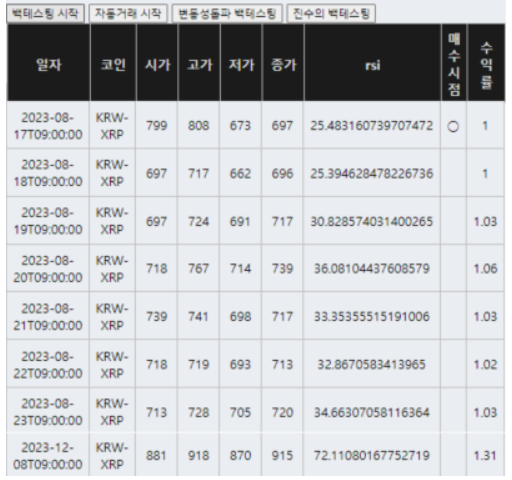
Task: Click rsi value 25.394628478226736
Action: point(372,173)
